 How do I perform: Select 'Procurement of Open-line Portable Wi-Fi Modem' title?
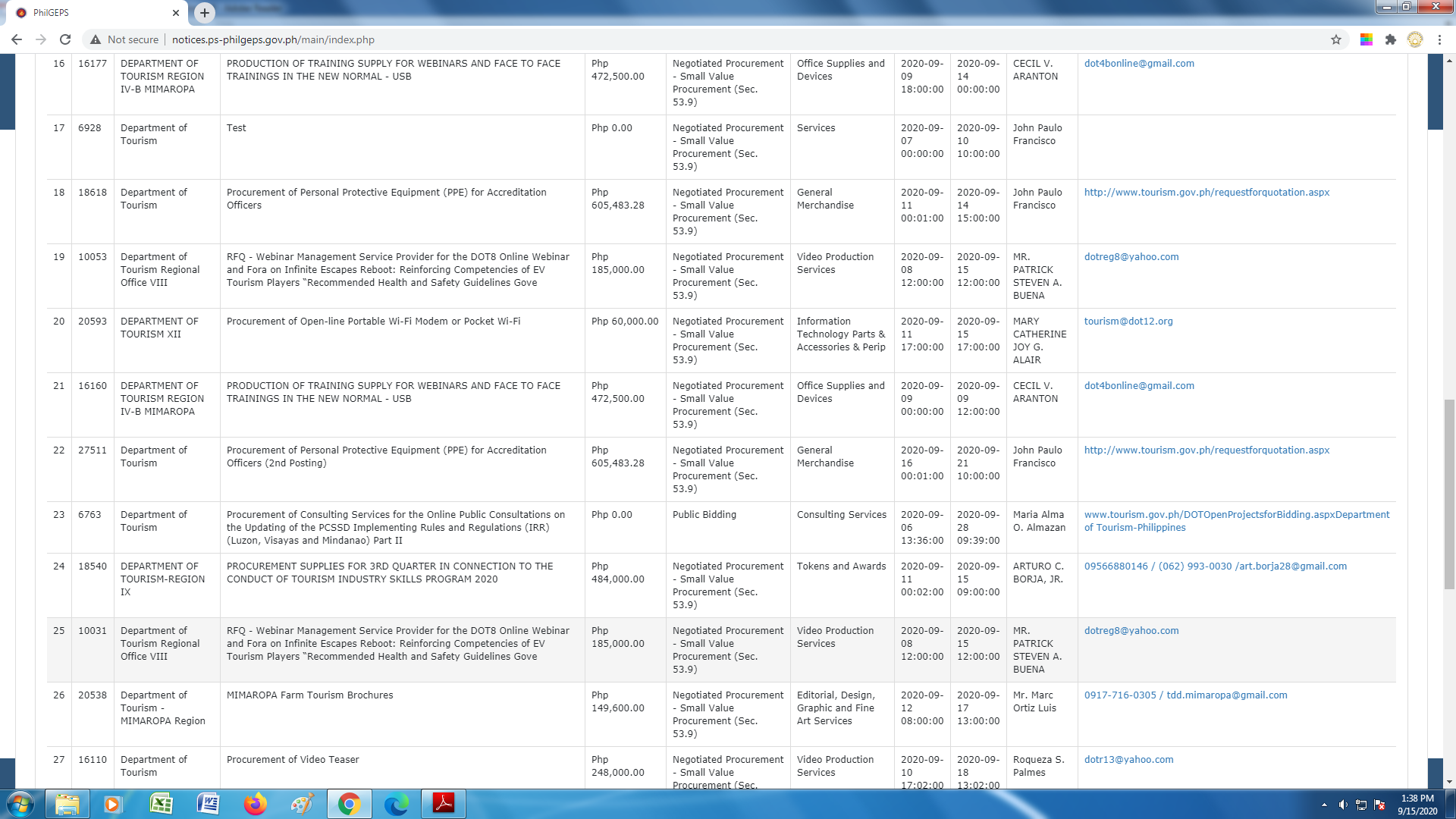[x=373, y=322]
